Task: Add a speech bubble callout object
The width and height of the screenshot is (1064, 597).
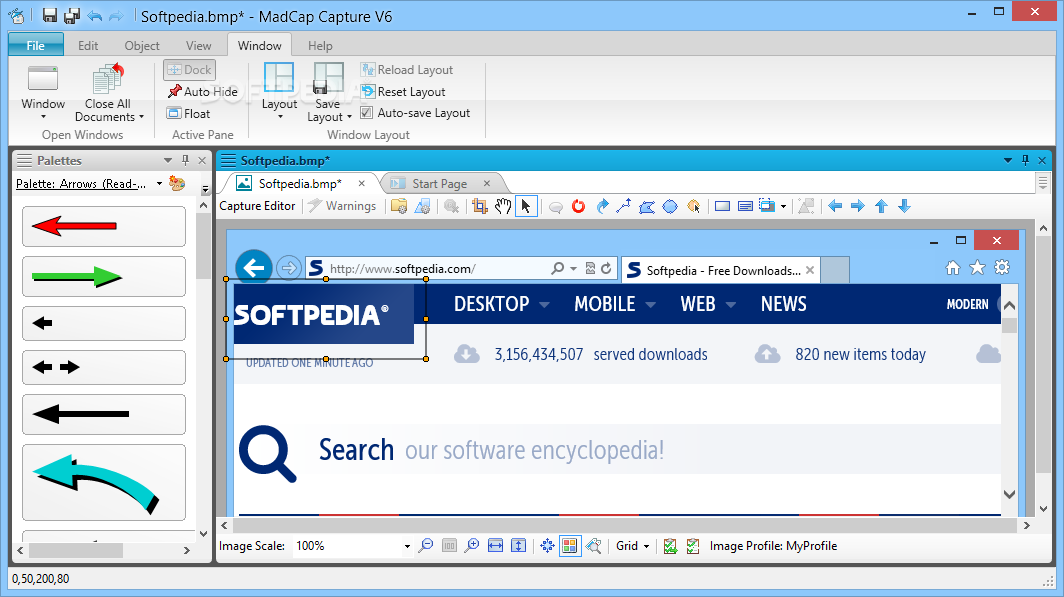Action: (x=556, y=207)
